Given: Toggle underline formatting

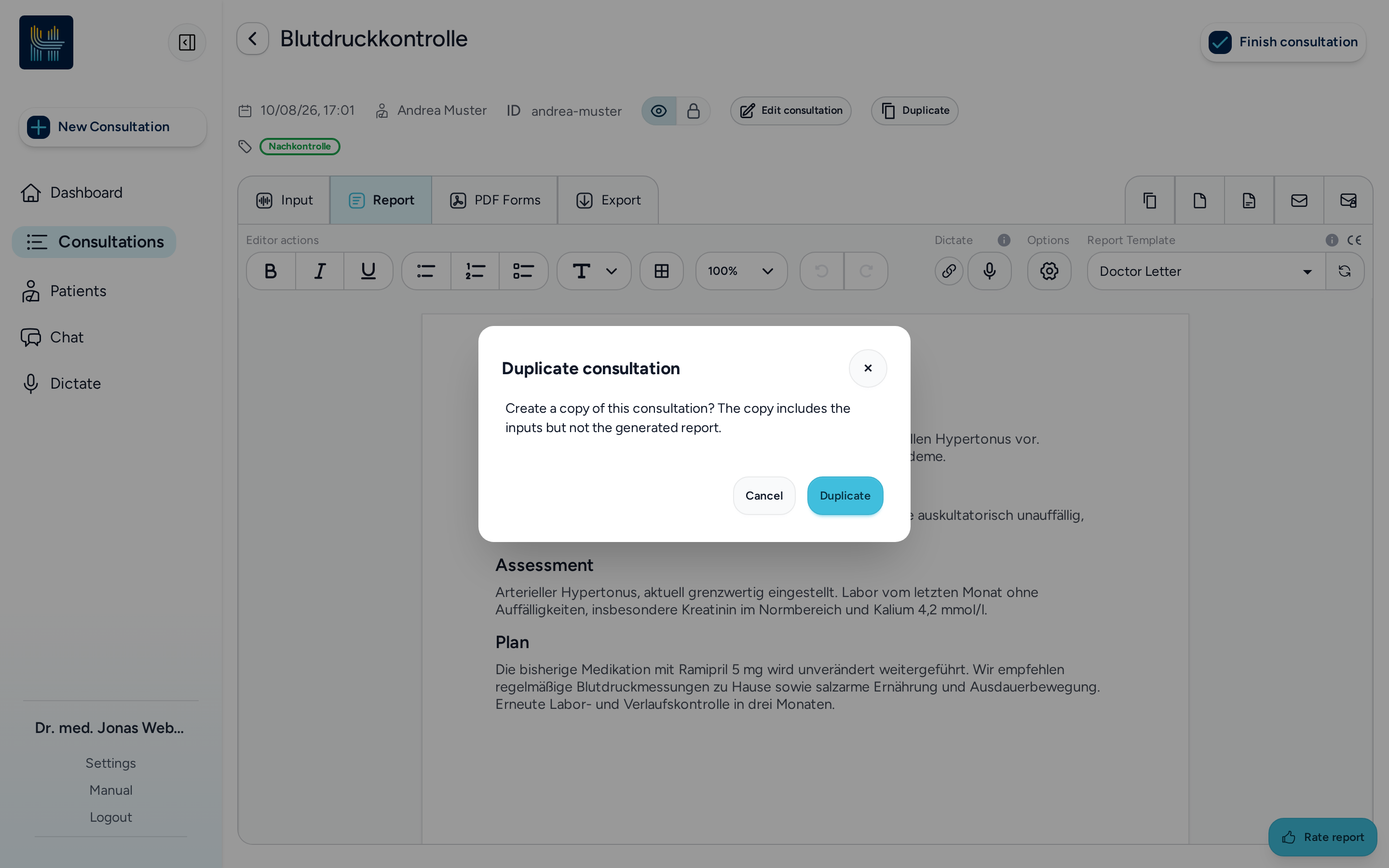Looking at the screenshot, I should pyautogui.click(x=368, y=271).
